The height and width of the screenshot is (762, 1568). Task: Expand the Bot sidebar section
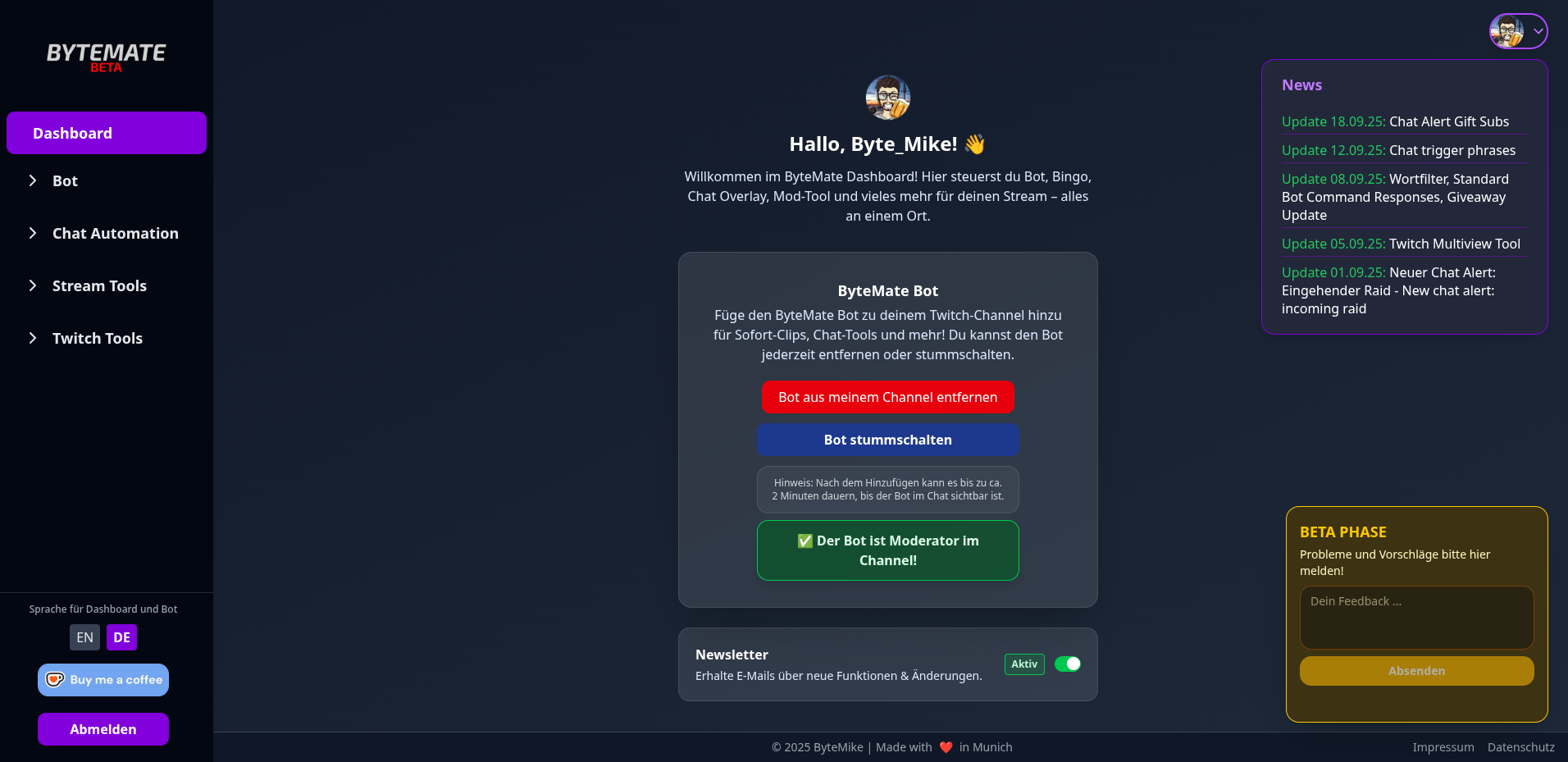tap(65, 181)
